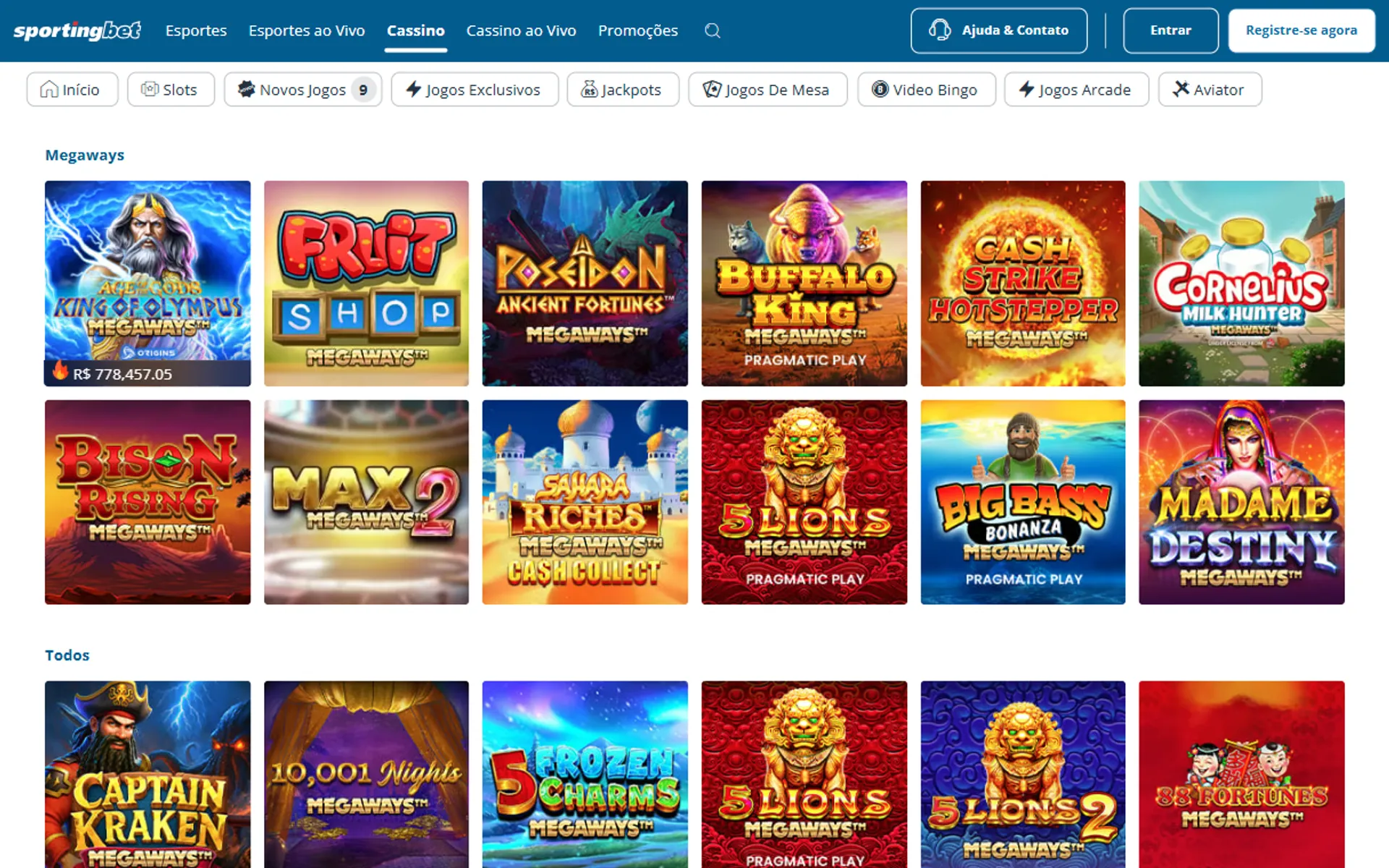The height and width of the screenshot is (868, 1389).
Task: Open Madame Destiny Megaways thumbnail
Action: click(1241, 502)
